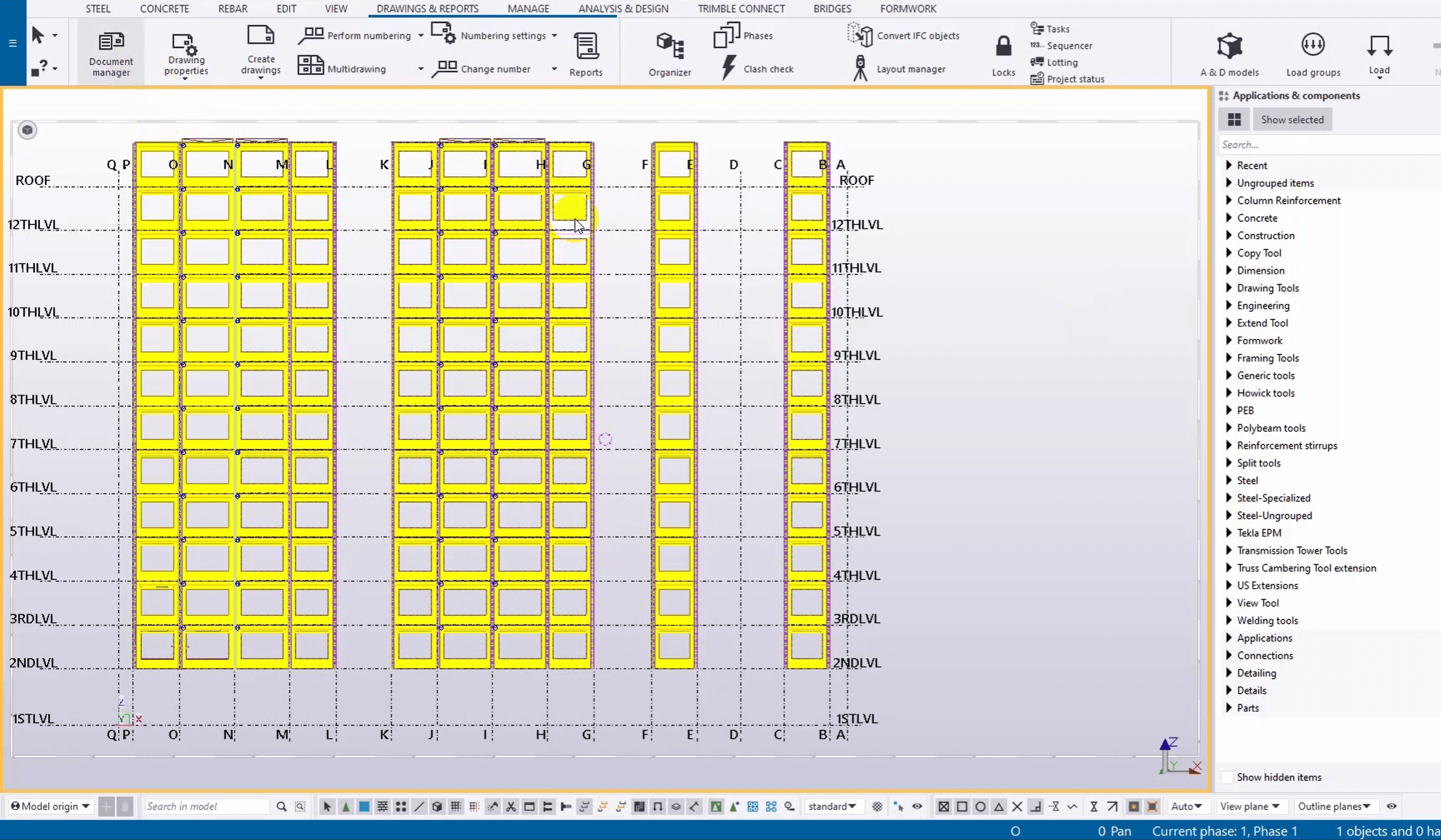Open the View plane dropdown

(x=1249, y=806)
